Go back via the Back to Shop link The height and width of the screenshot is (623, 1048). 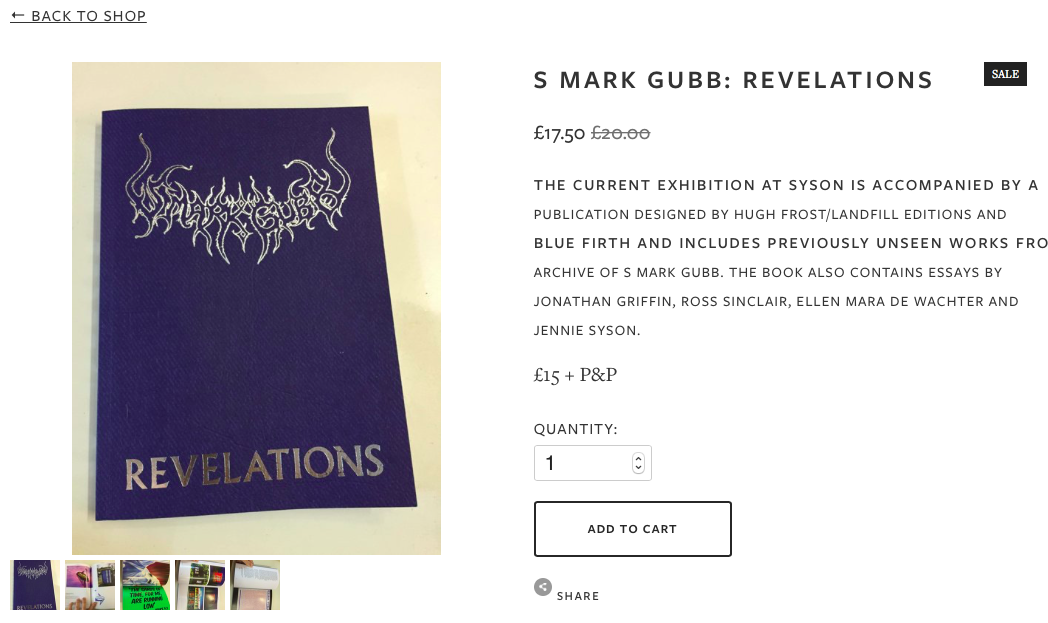(x=78, y=15)
